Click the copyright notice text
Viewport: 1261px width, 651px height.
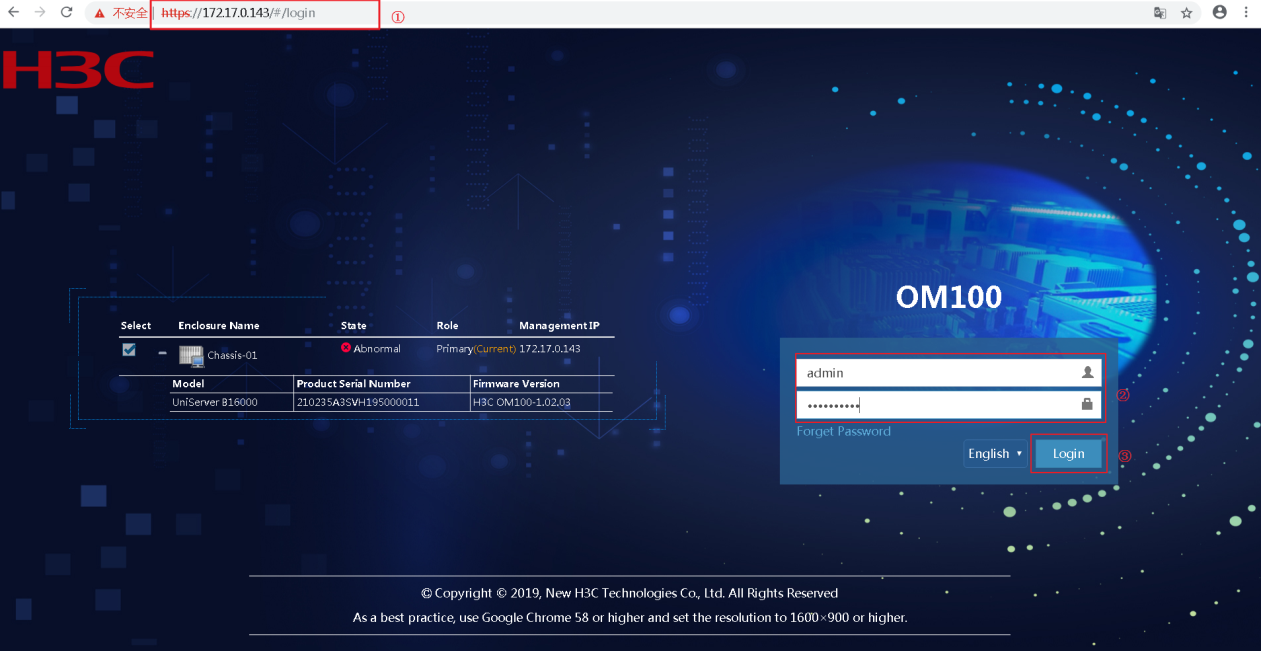pos(629,593)
